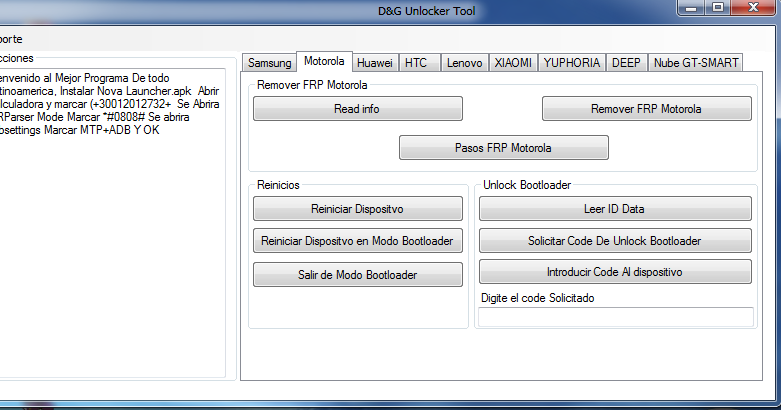The width and height of the screenshot is (781, 410).
Task: Click the instructions text starting with Instalar Nova Launcher.apk
Action: coord(109,104)
